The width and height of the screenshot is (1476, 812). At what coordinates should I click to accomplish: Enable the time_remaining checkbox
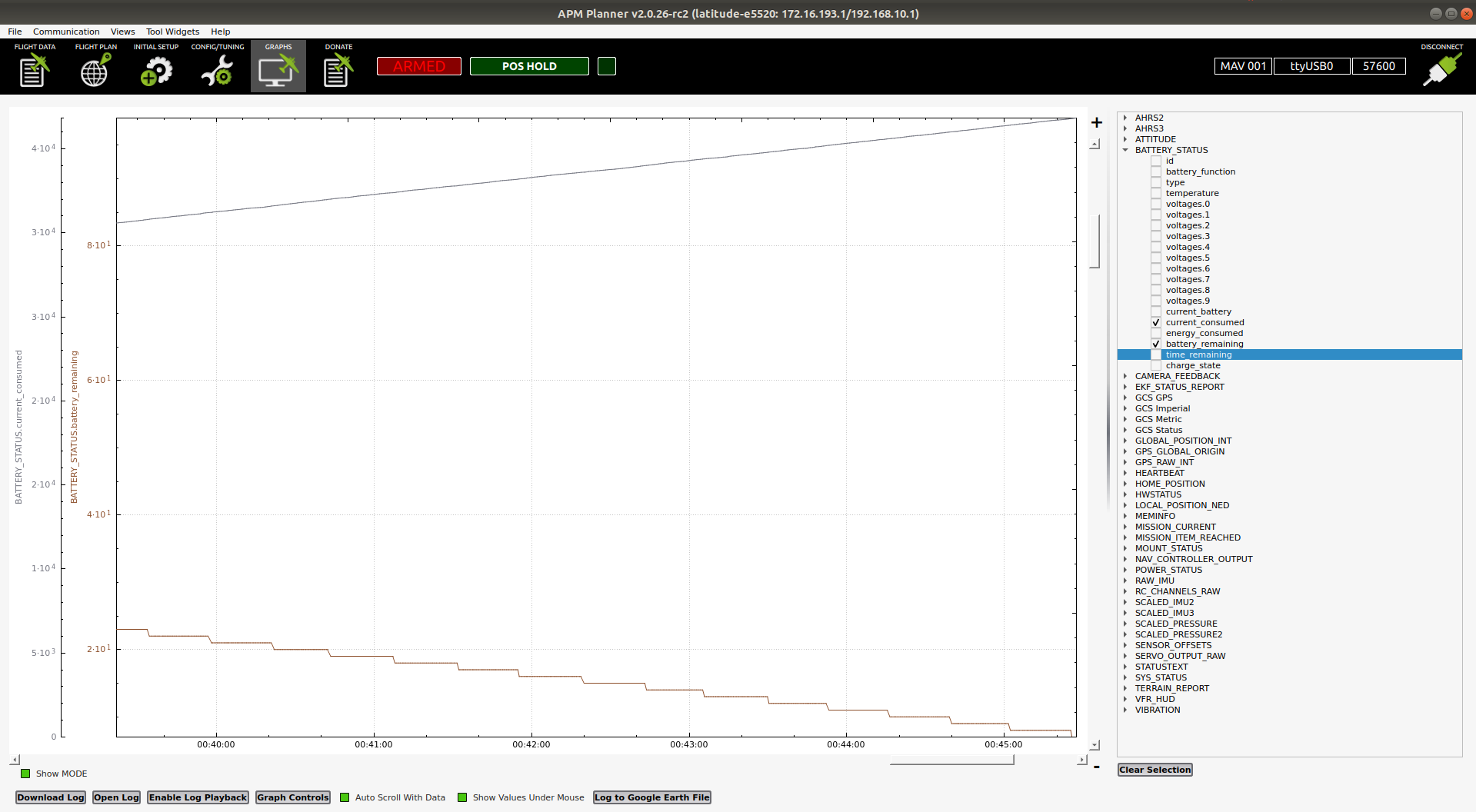(x=1156, y=354)
